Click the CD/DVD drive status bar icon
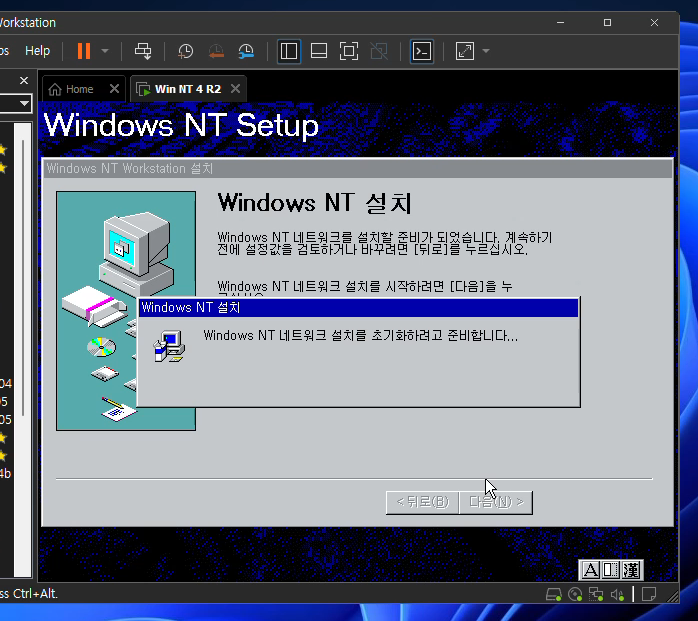 click(x=575, y=595)
